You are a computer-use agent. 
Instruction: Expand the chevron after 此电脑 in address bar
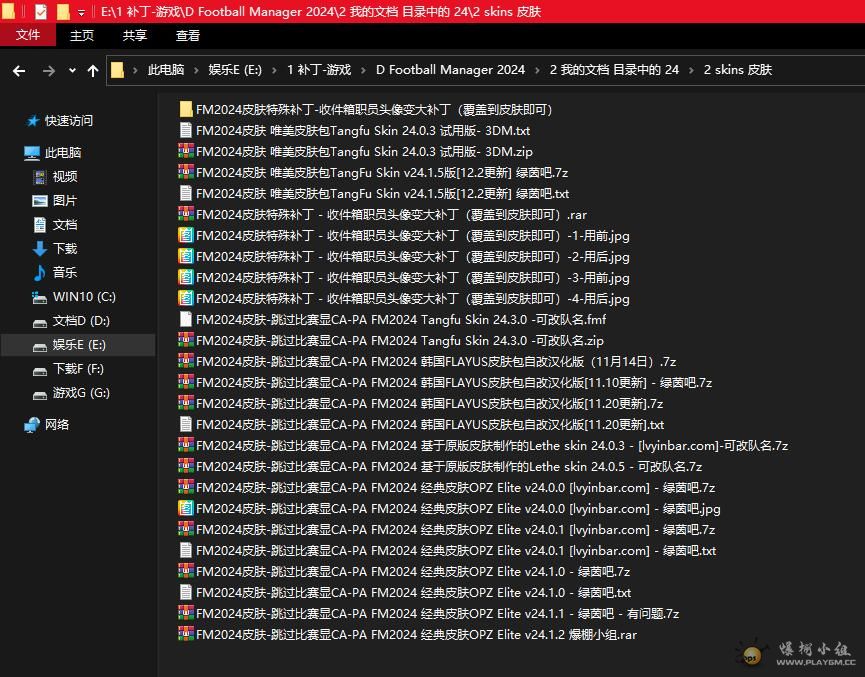[x=196, y=70]
